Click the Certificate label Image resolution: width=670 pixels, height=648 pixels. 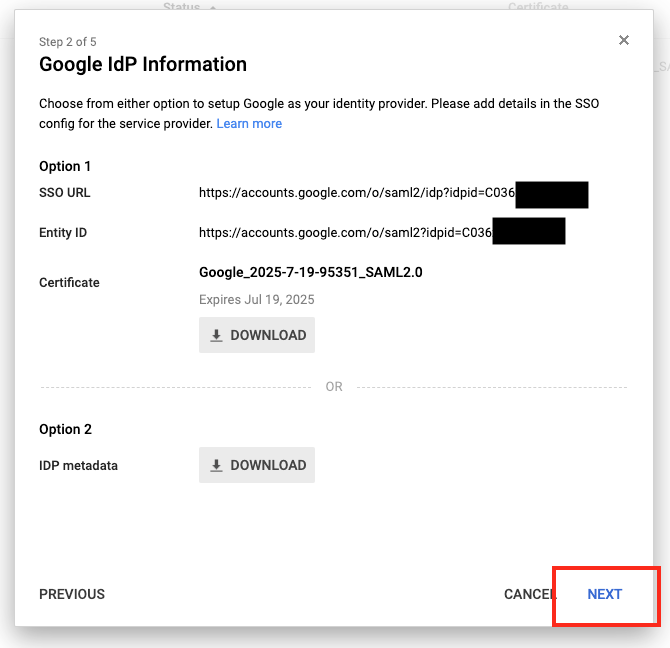(x=69, y=282)
